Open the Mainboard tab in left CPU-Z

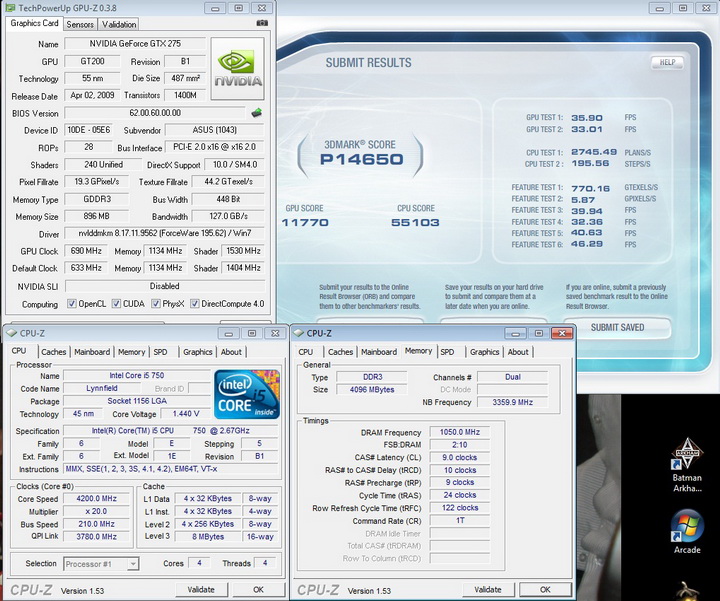[92, 352]
